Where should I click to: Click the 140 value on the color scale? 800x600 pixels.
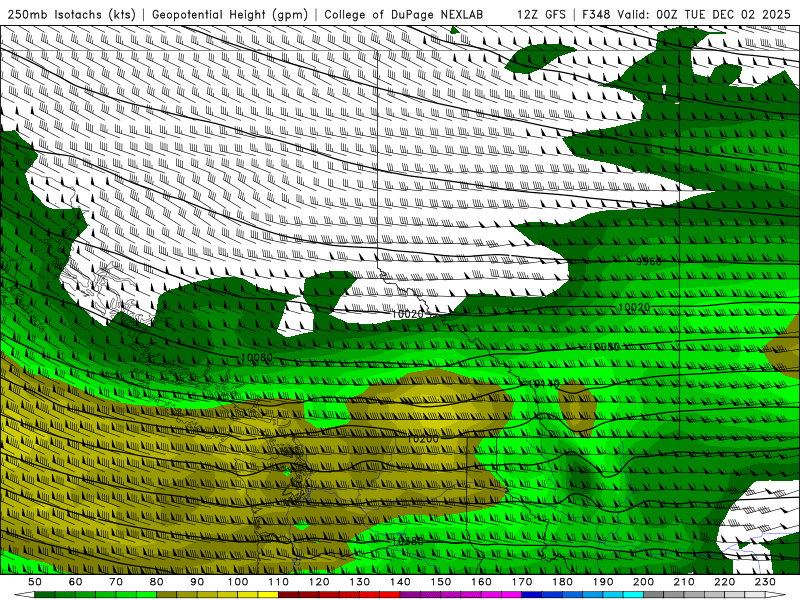(400, 582)
